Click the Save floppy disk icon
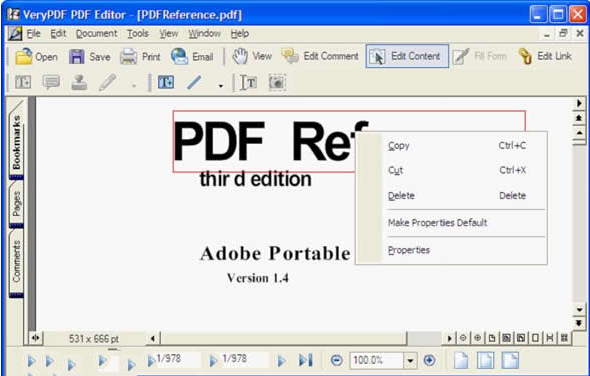Image resolution: width=590 pixels, height=376 pixels. point(76,57)
